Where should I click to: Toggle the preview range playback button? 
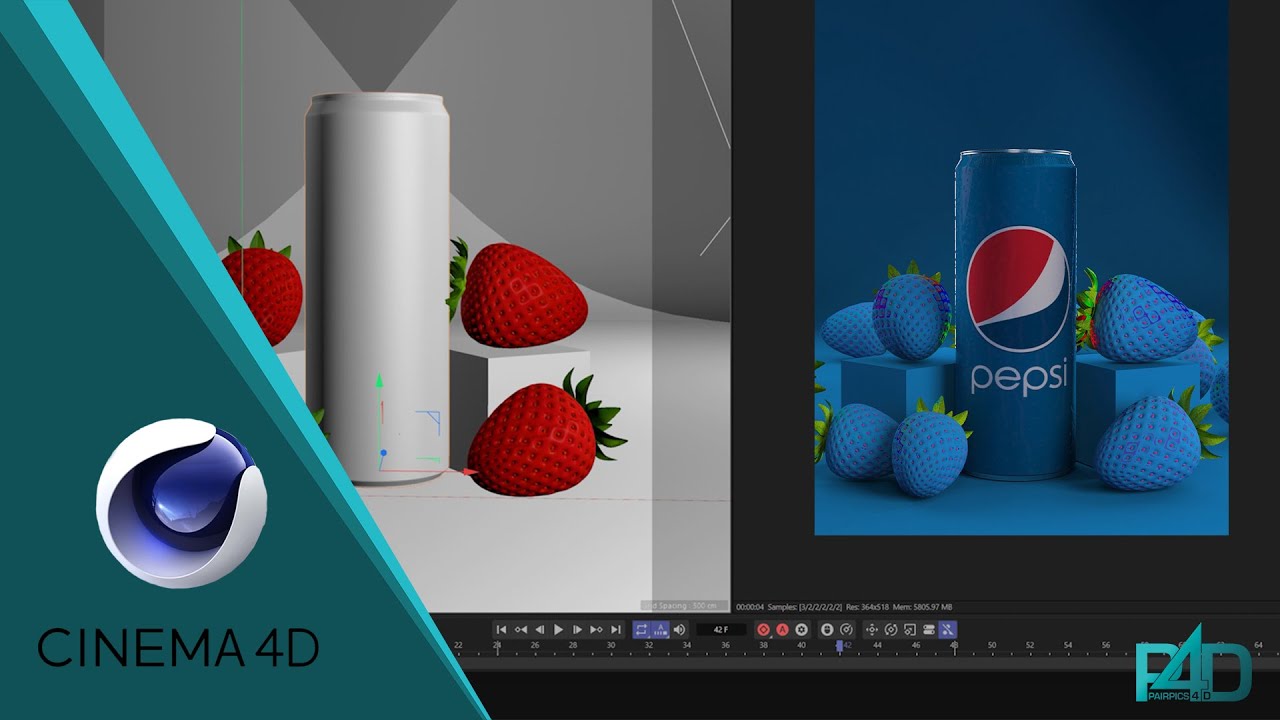click(661, 630)
